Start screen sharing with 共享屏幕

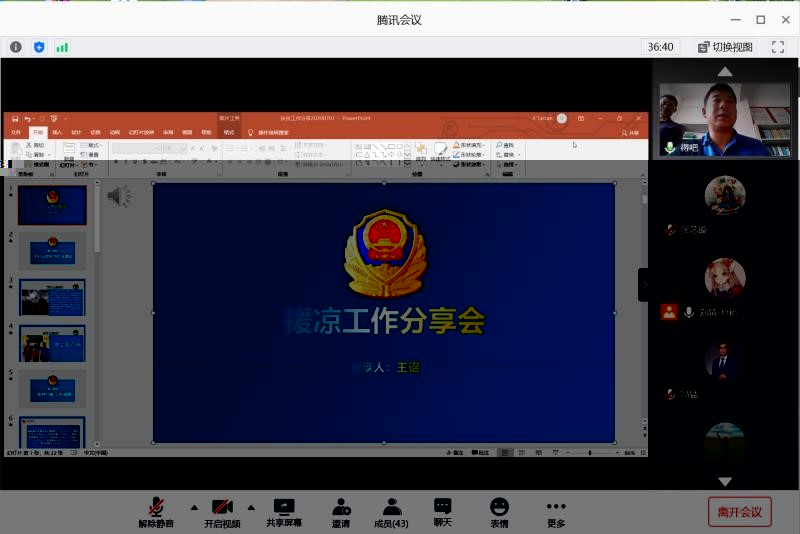284,513
